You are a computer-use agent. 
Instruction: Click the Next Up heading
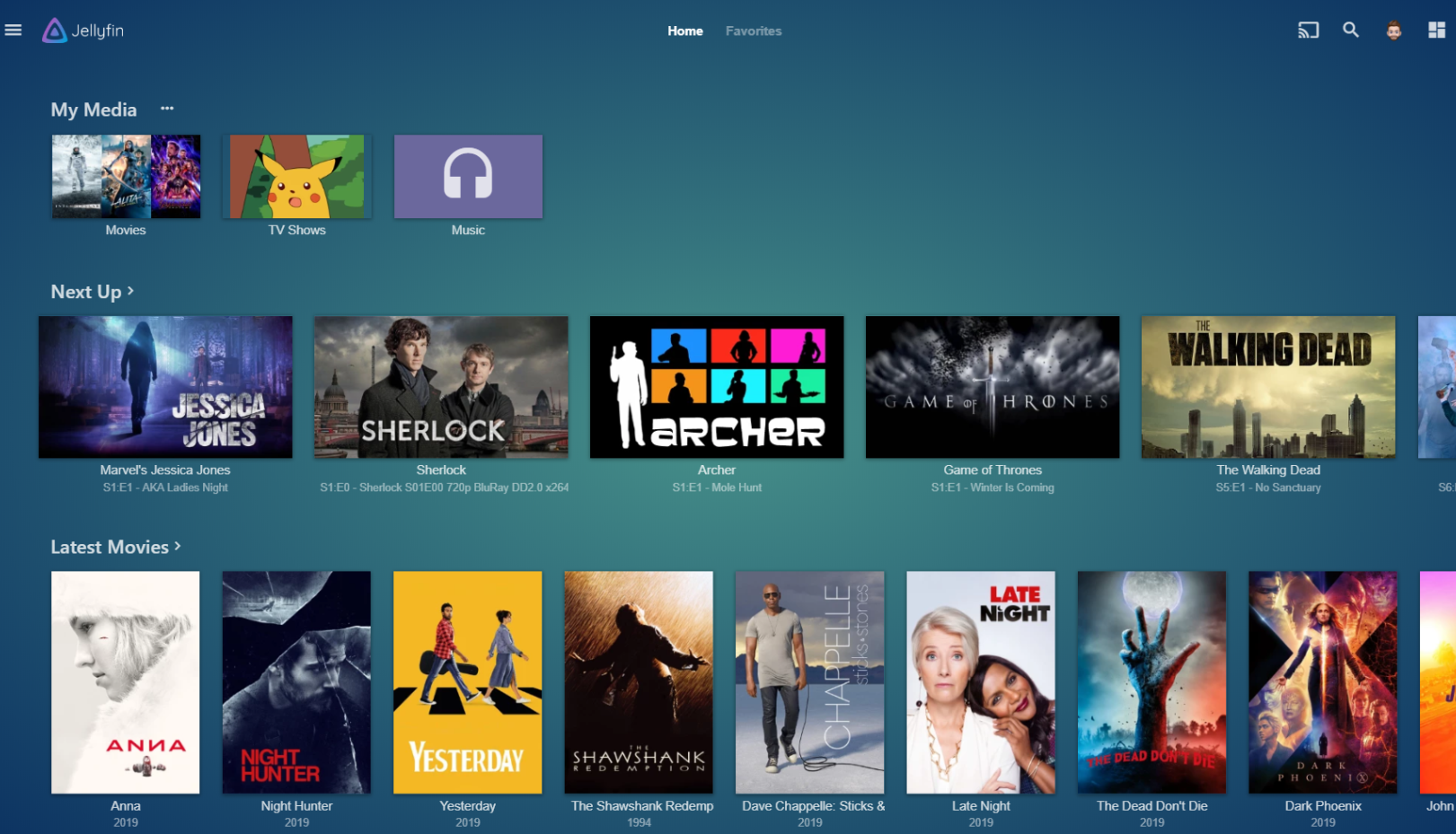coord(86,292)
